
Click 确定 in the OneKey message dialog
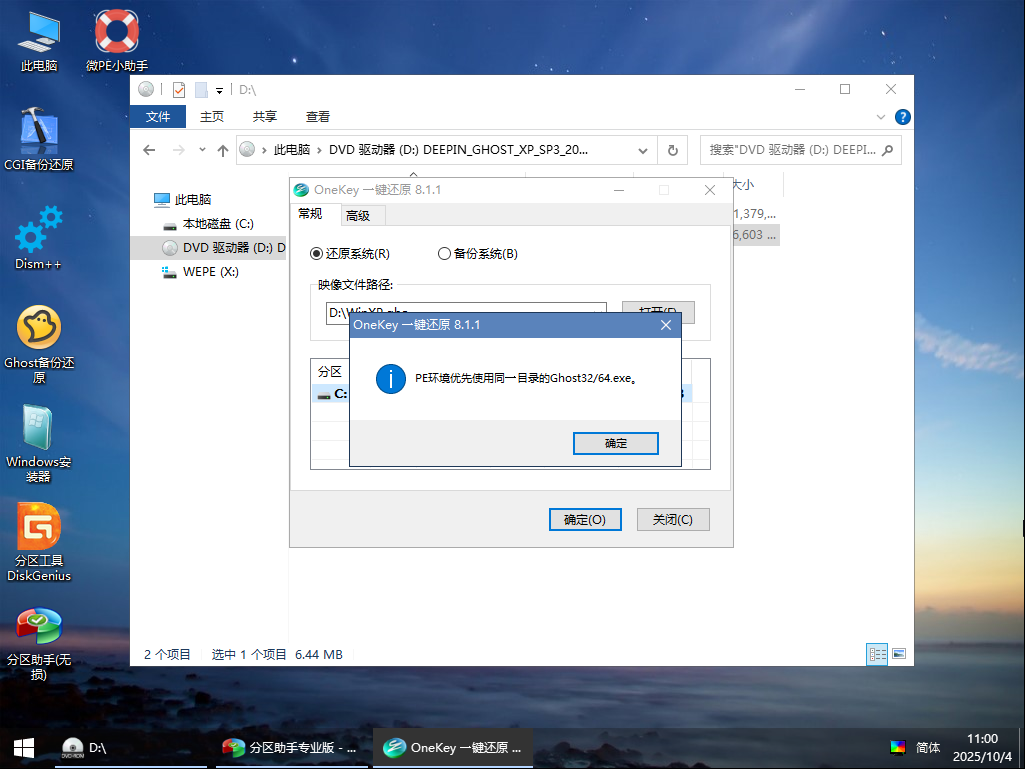615,443
